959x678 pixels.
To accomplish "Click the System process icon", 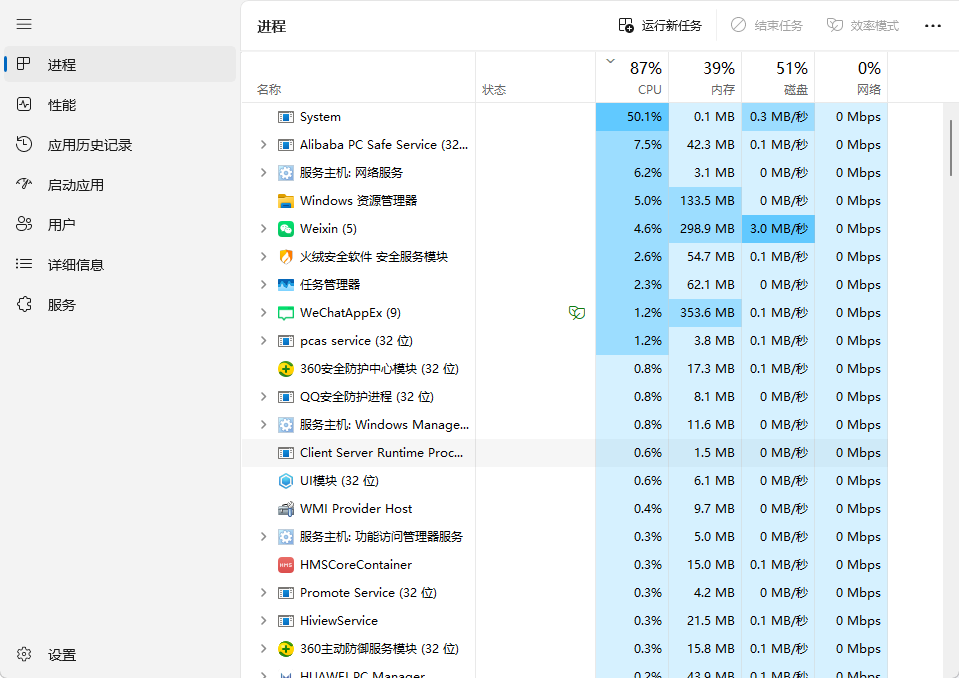I will tap(286, 117).
